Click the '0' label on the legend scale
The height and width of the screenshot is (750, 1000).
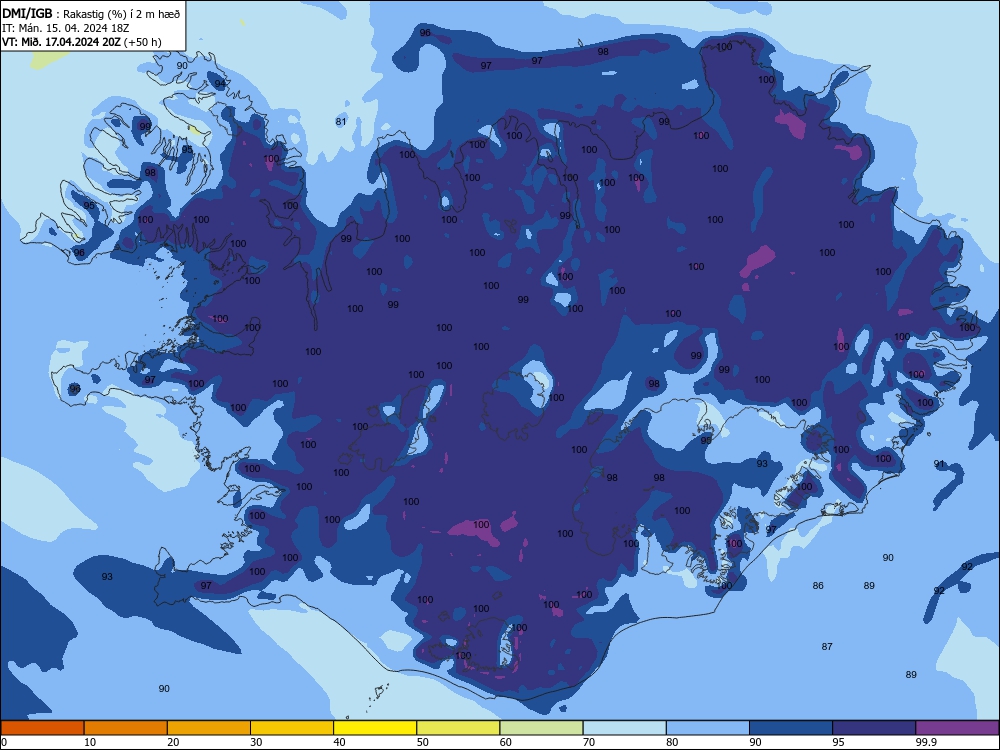point(4,742)
